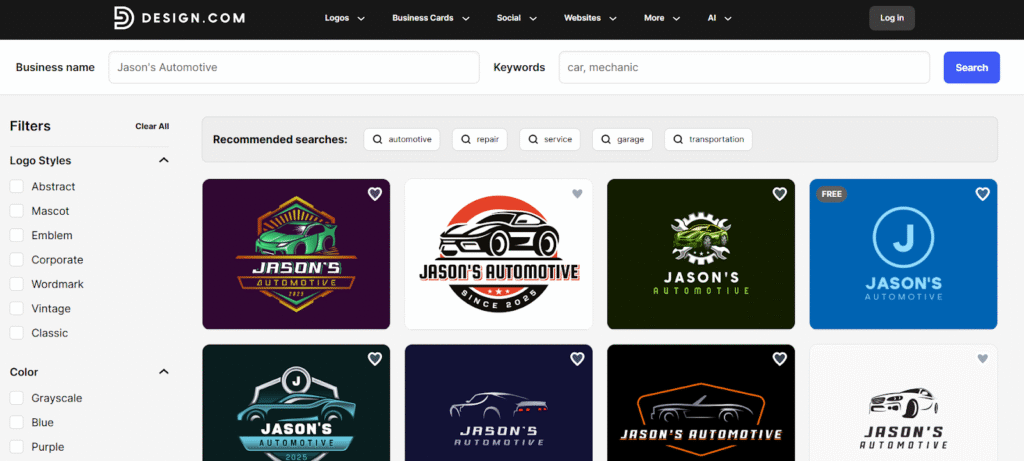Image resolution: width=1024 pixels, height=461 pixels.
Task: Enable the Abstract logo style checkbox
Action: click(x=17, y=187)
